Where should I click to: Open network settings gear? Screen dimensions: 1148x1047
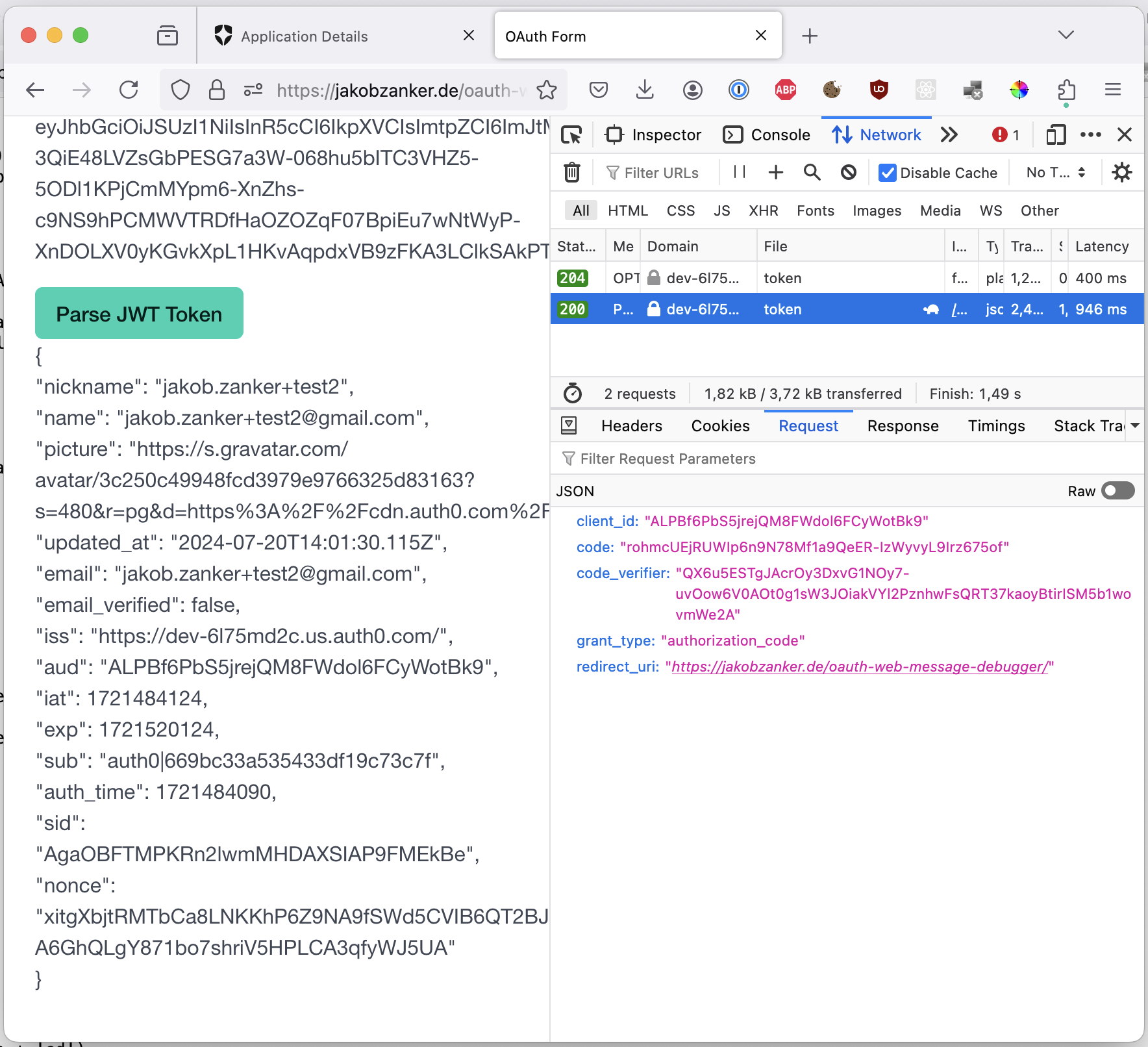[1122, 172]
